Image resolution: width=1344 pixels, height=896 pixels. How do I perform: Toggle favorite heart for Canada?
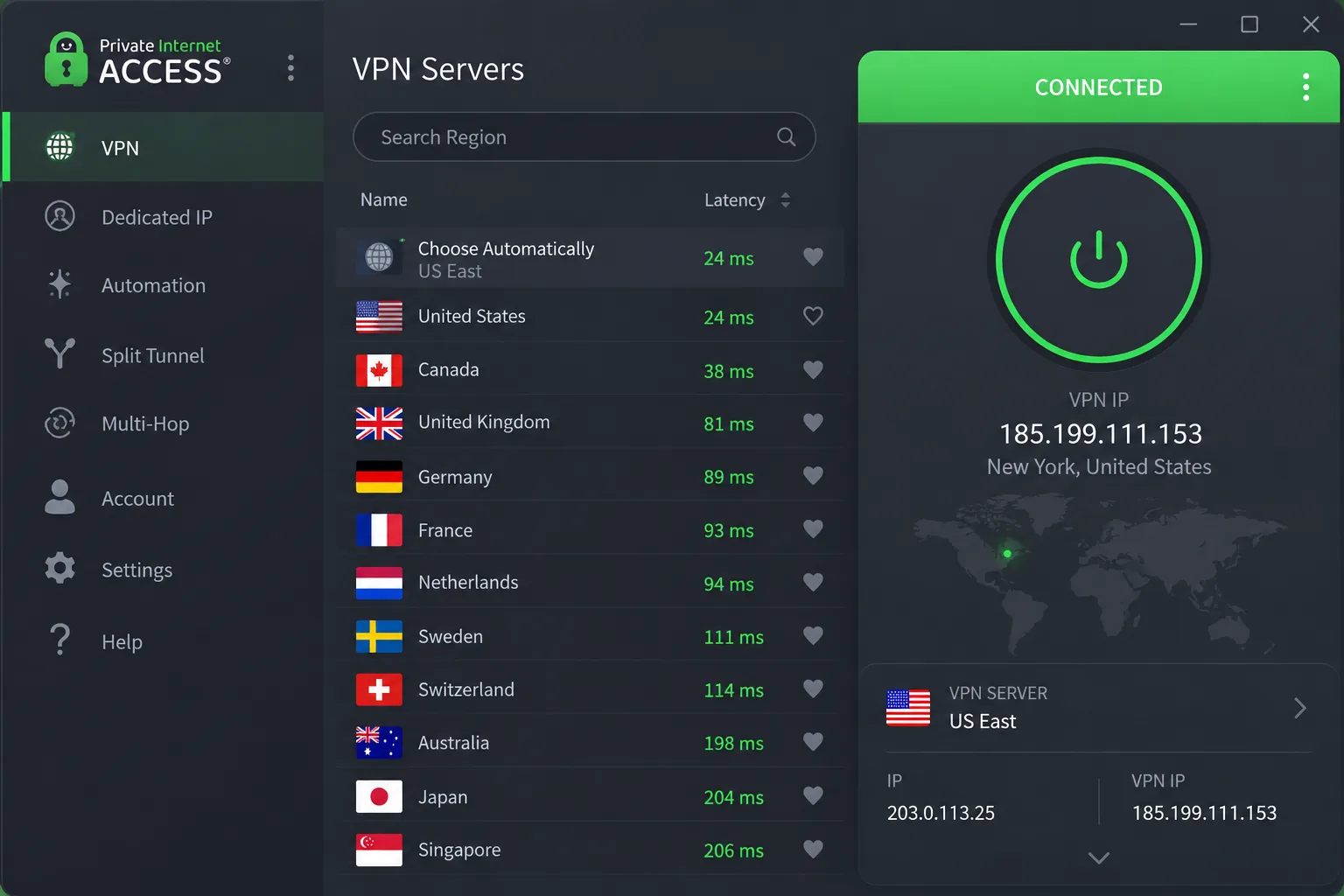813,369
